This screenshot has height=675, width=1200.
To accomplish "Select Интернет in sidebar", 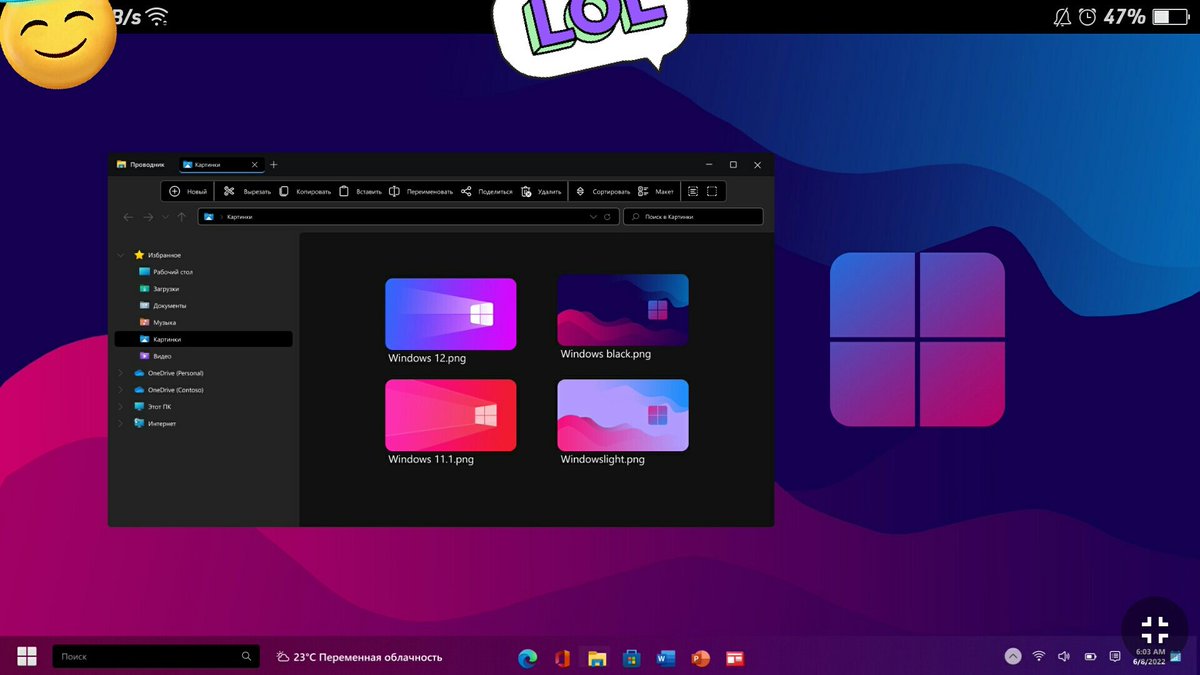I will [155, 424].
